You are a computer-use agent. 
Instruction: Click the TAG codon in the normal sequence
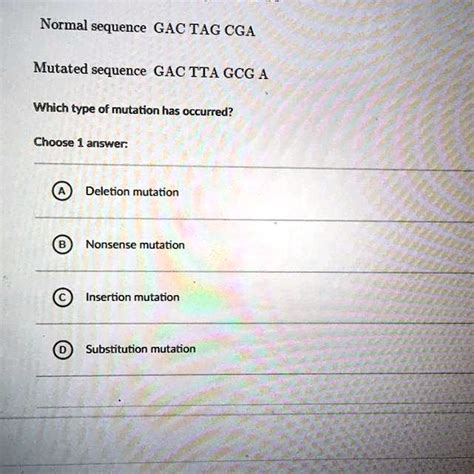tap(205, 30)
